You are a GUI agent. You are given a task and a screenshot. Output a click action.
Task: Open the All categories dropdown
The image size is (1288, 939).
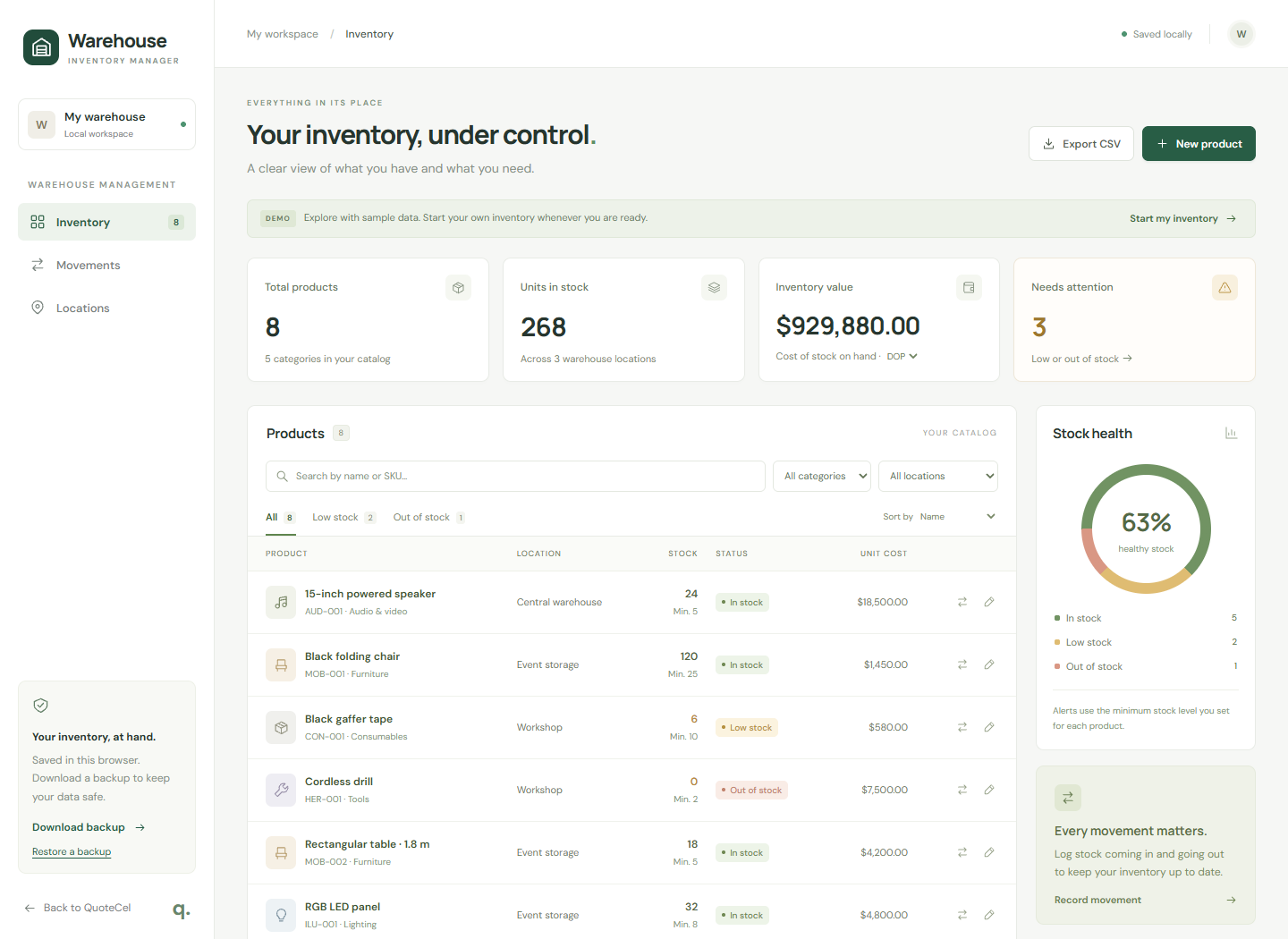(822, 476)
